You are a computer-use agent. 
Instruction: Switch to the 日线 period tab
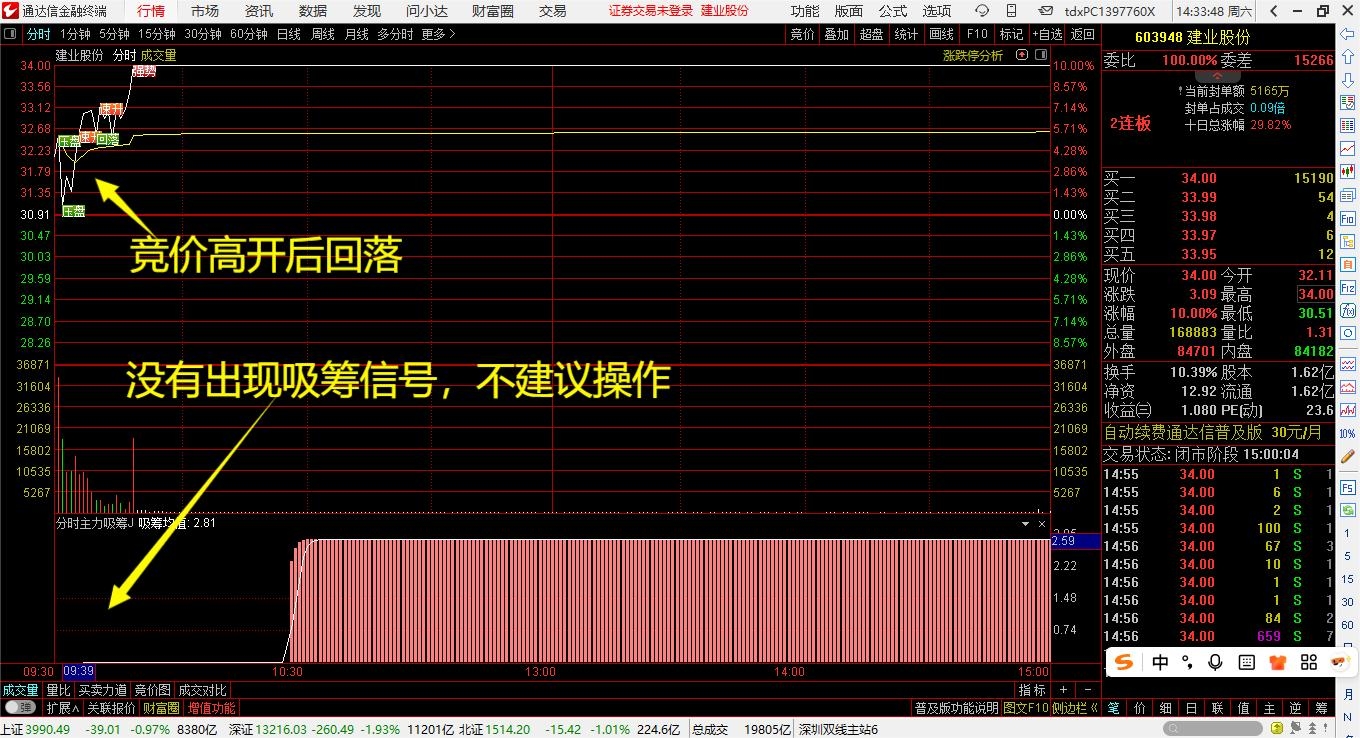pos(289,34)
